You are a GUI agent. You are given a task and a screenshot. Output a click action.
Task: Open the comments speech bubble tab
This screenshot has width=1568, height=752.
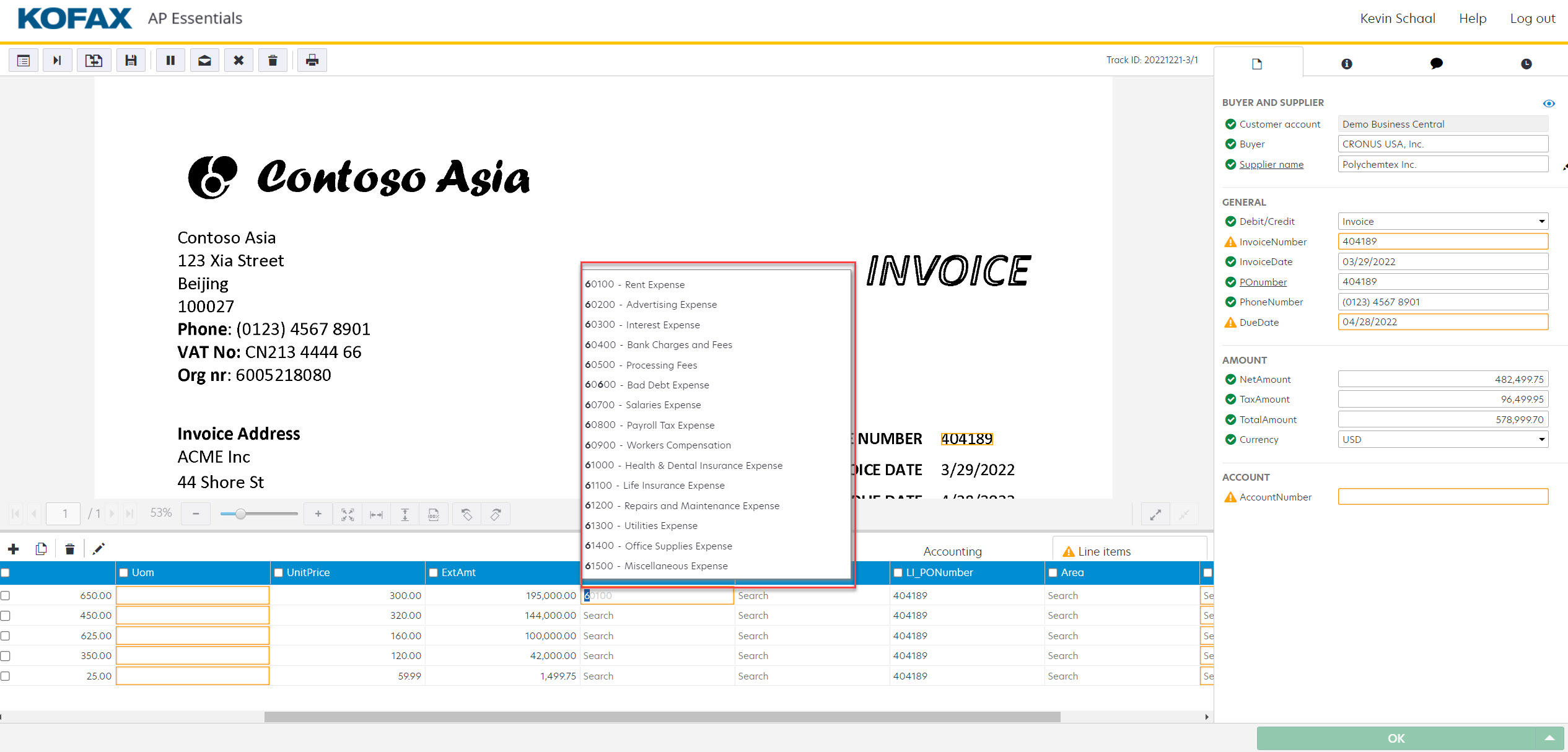click(x=1436, y=64)
